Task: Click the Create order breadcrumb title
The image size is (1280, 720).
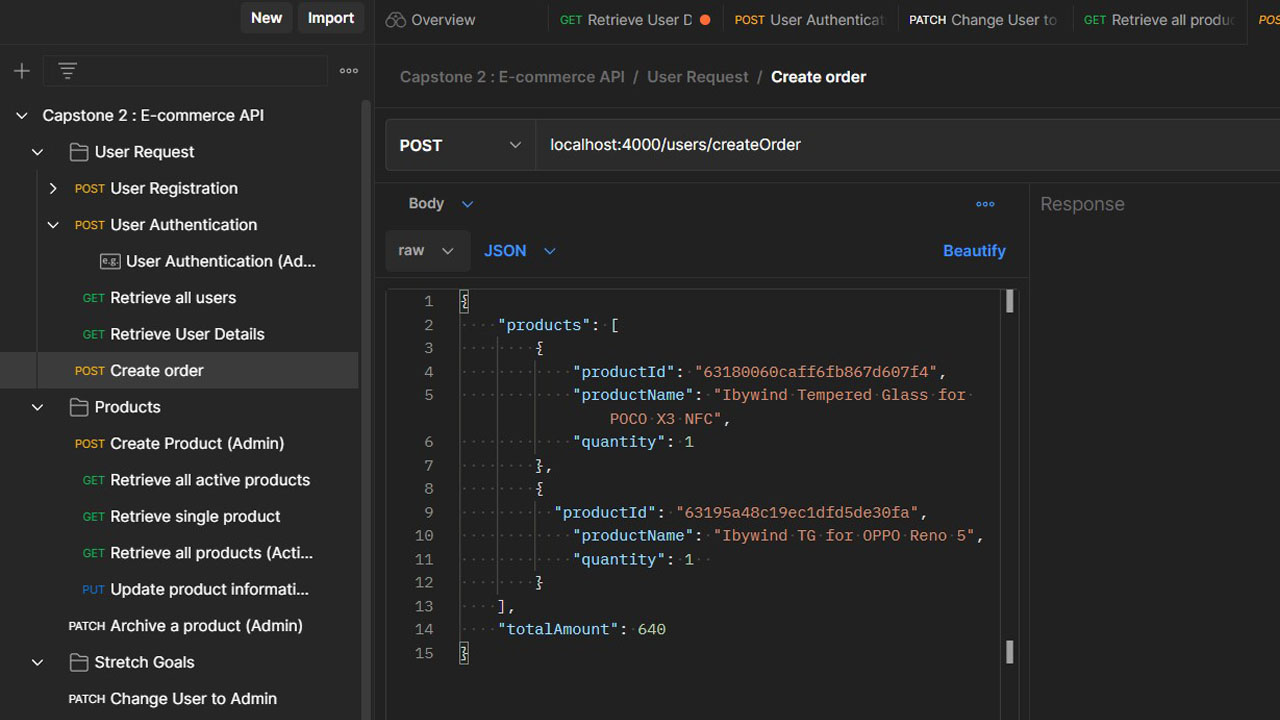Action: [x=818, y=77]
